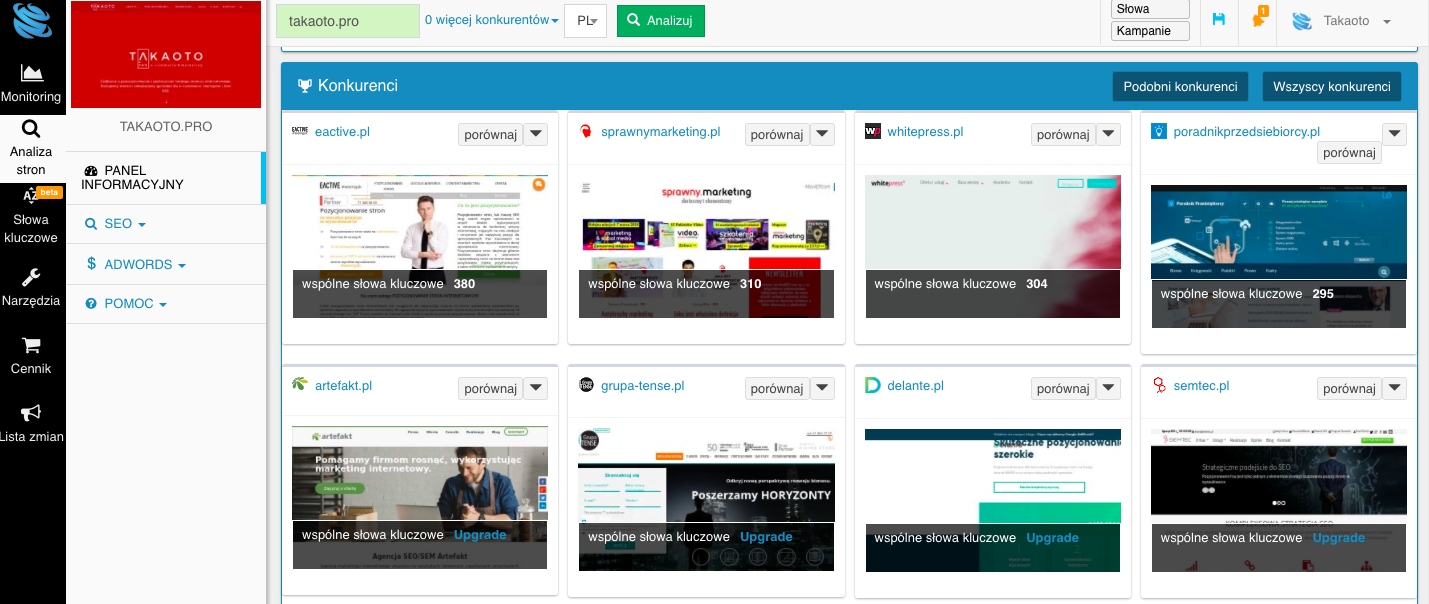
Task: Click Upgrade link on semtec.pl card
Action: [1339, 537]
